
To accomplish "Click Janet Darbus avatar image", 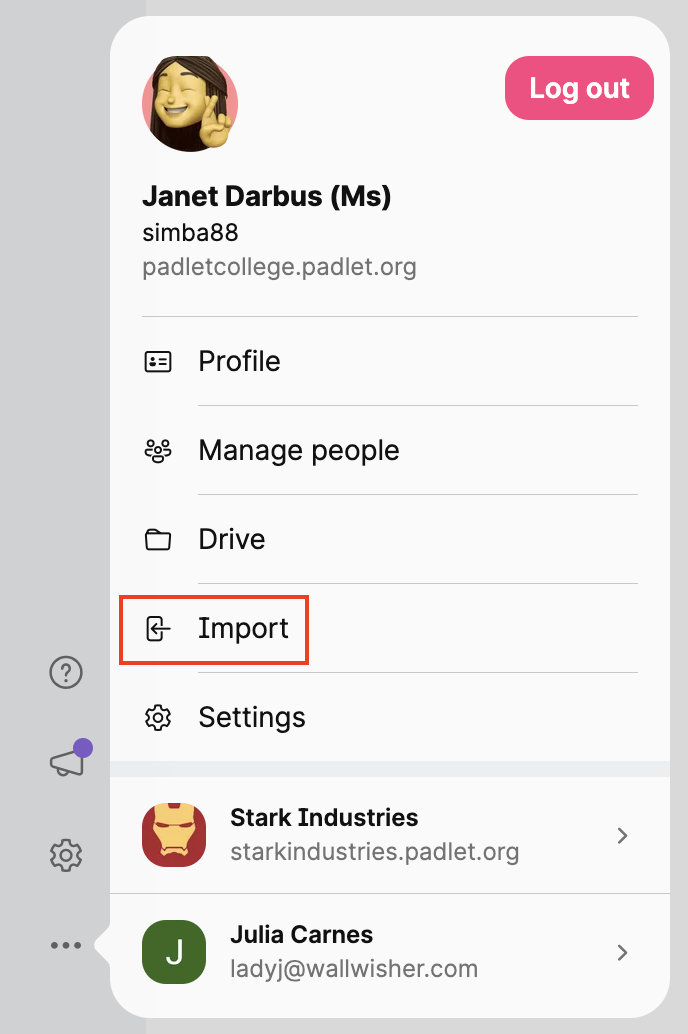I will tap(190, 104).
